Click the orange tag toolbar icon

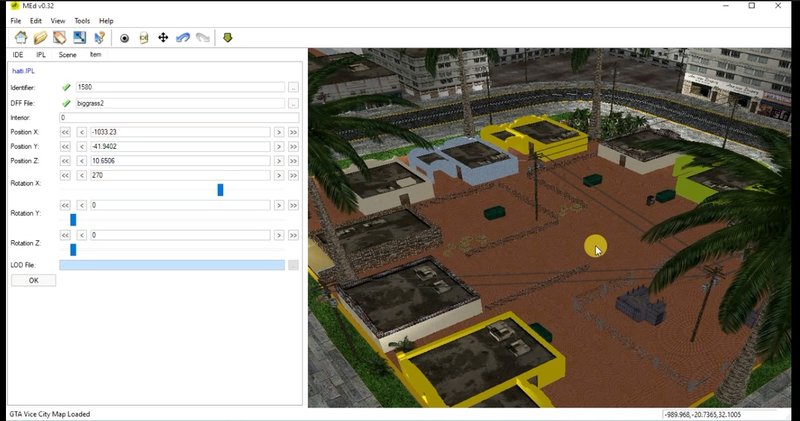click(x=60, y=37)
